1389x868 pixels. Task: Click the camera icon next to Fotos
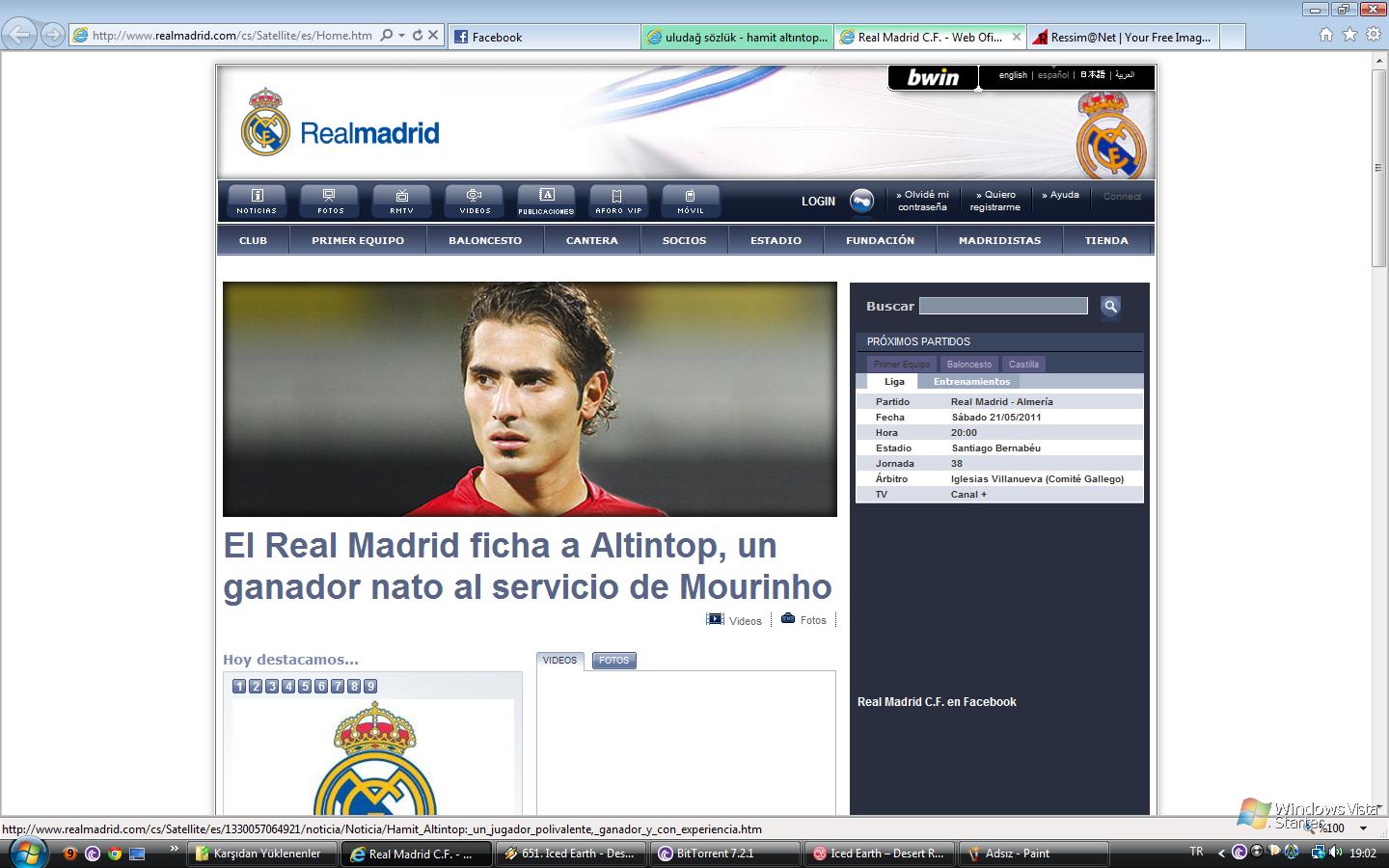(788, 618)
